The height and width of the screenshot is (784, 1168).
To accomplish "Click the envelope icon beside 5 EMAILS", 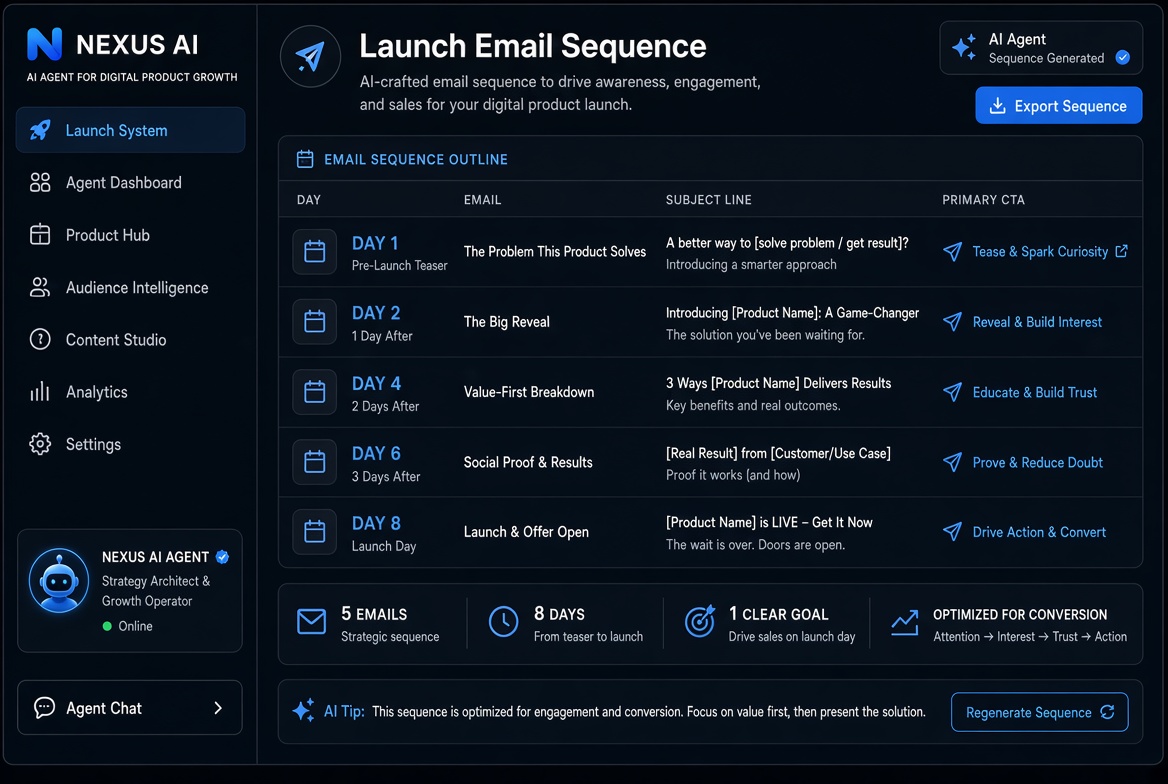I will (x=311, y=622).
